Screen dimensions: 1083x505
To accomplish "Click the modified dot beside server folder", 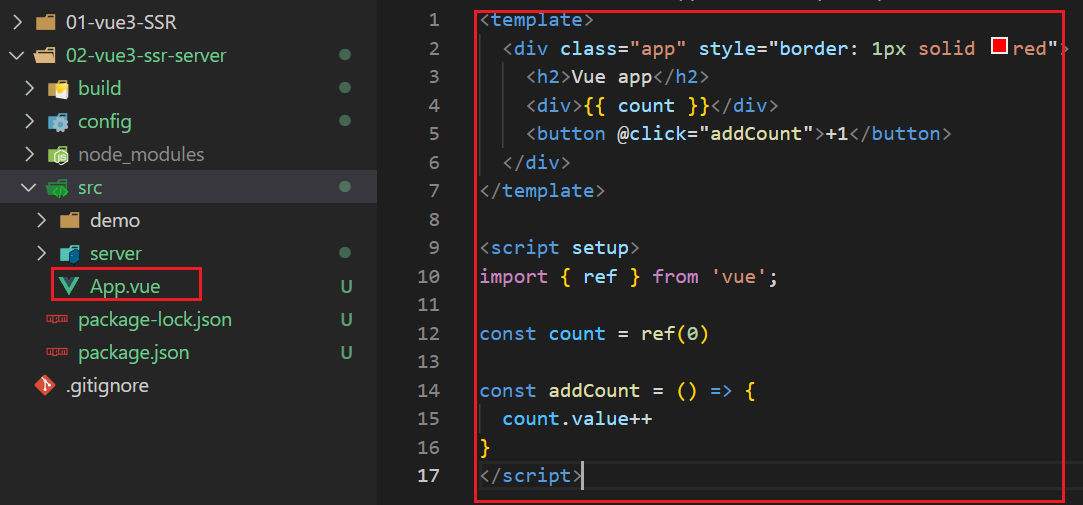I will 345,253.
